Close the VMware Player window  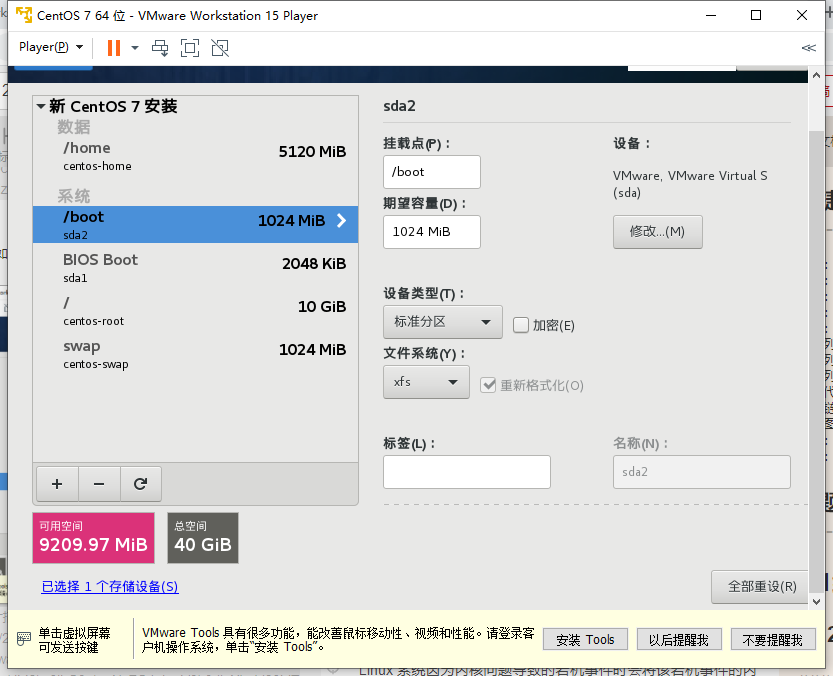coord(802,15)
